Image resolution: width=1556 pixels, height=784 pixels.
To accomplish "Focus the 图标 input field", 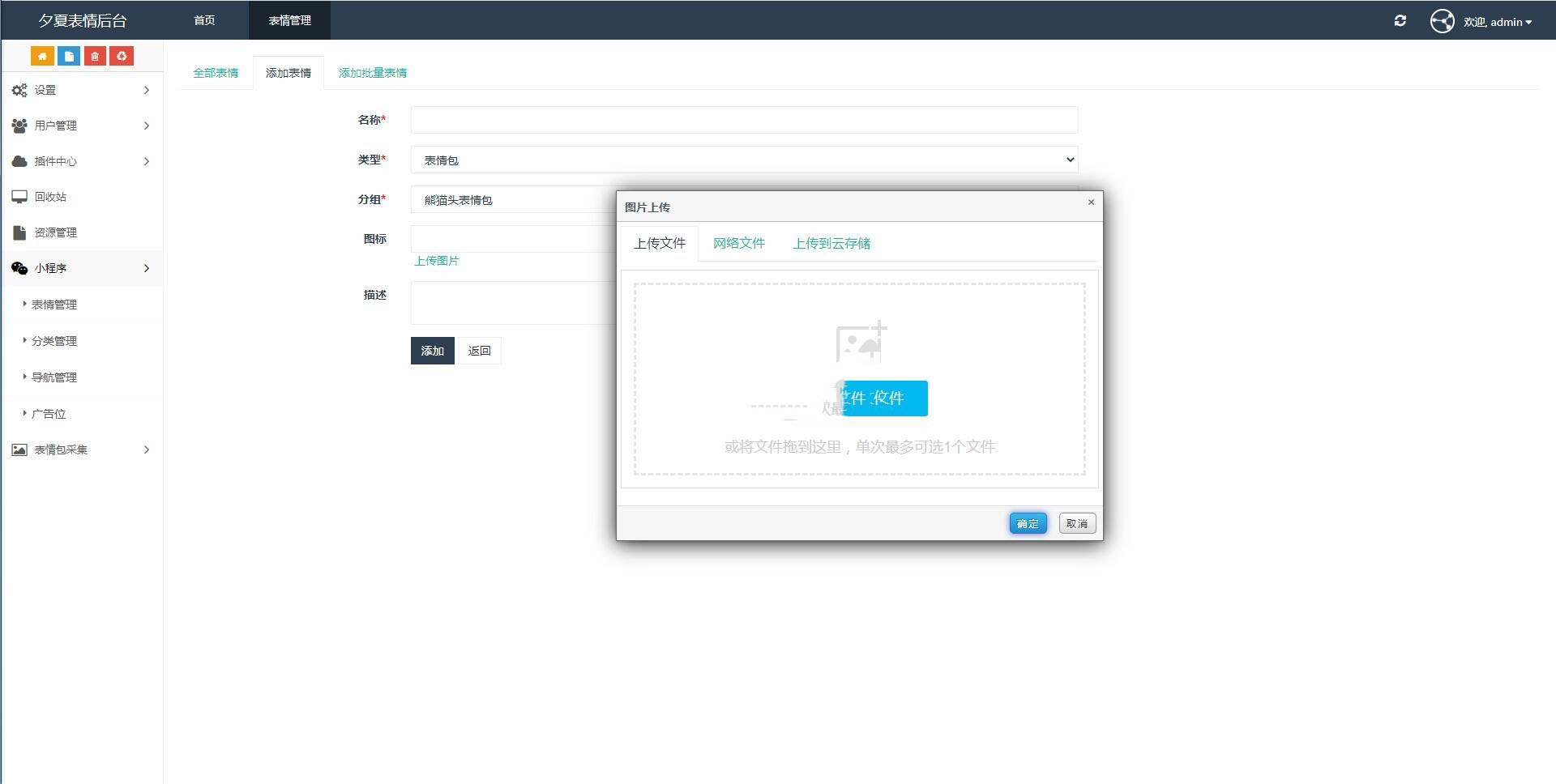I will click(x=514, y=239).
